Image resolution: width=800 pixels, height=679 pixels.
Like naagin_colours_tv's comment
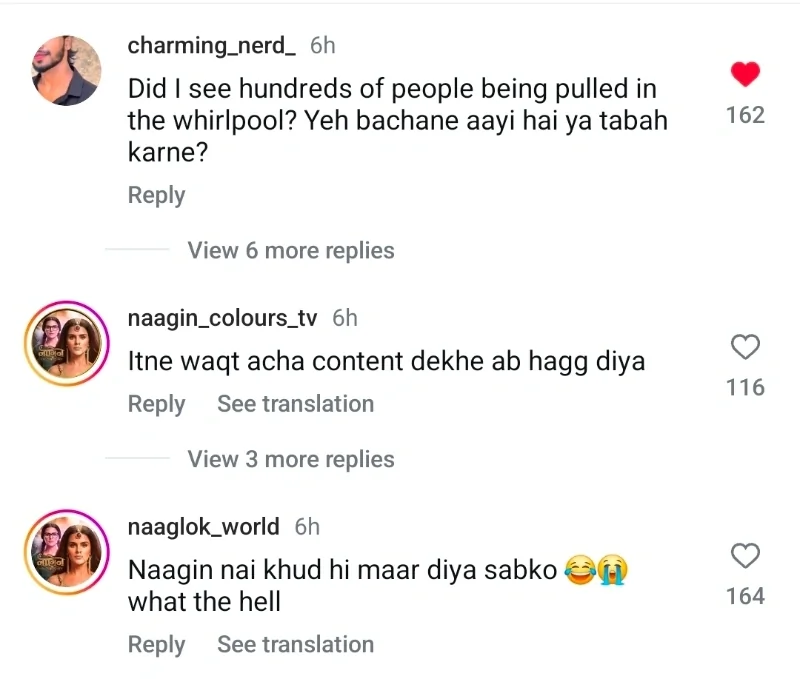[745, 347]
